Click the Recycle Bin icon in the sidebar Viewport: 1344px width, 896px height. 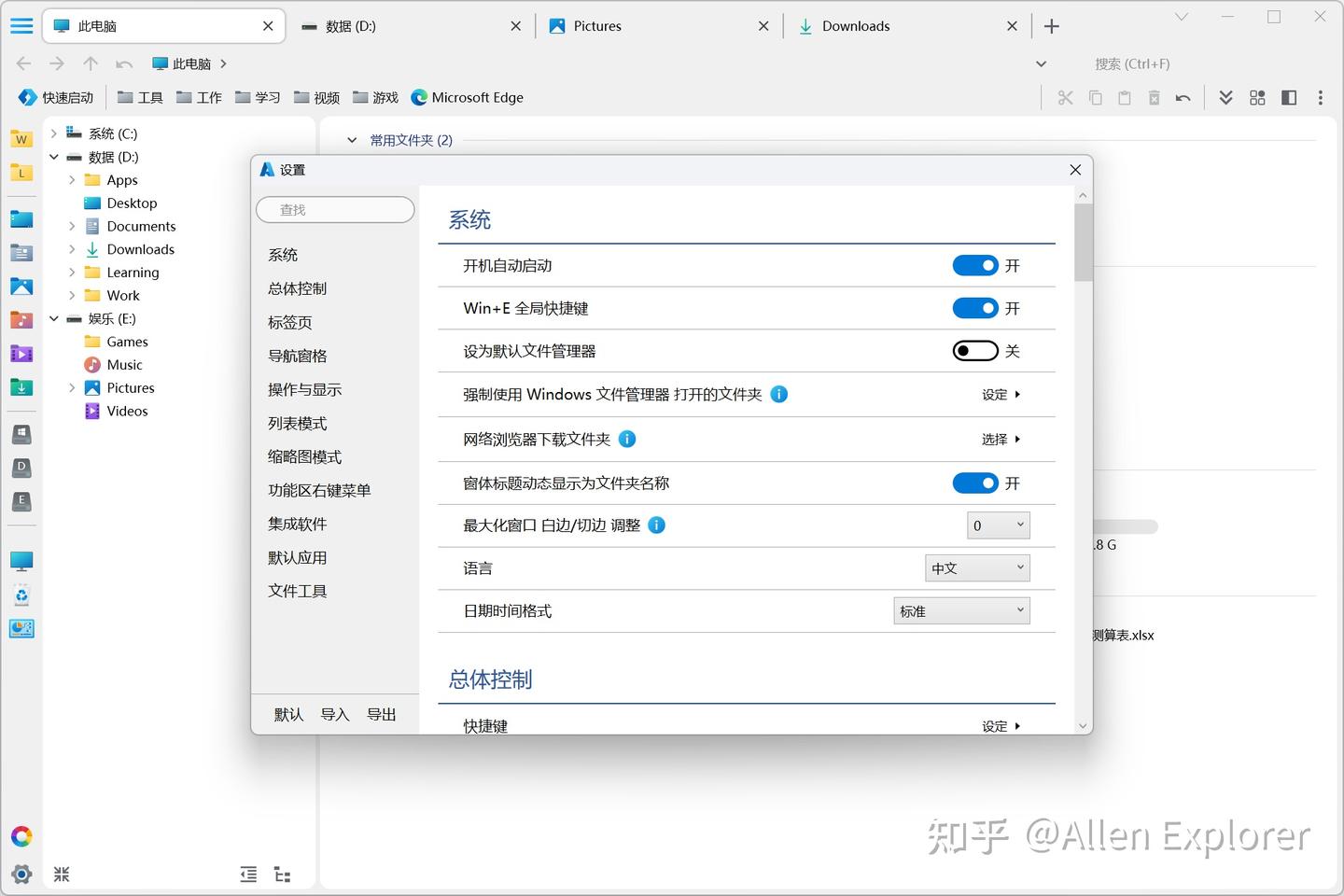pos(21,595)
